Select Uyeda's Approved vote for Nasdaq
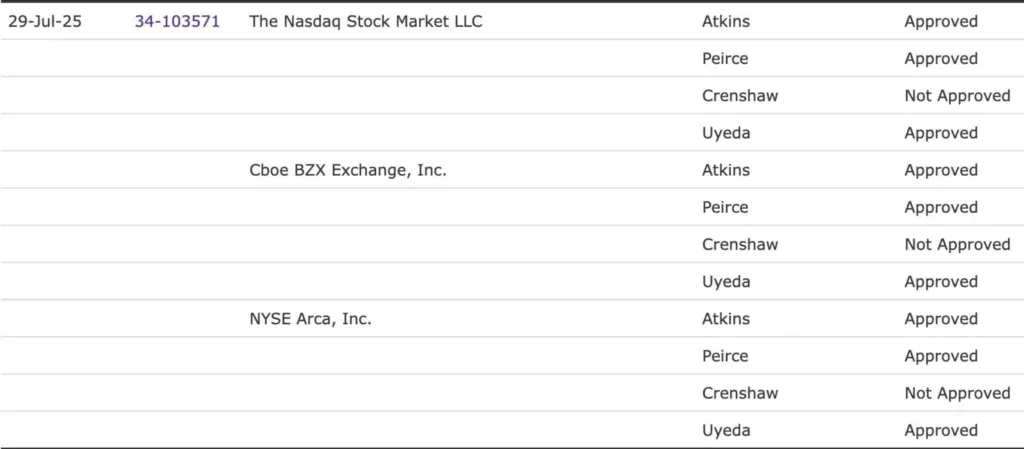The width and height of the screenshot is (1024, 449). point(941,133)
